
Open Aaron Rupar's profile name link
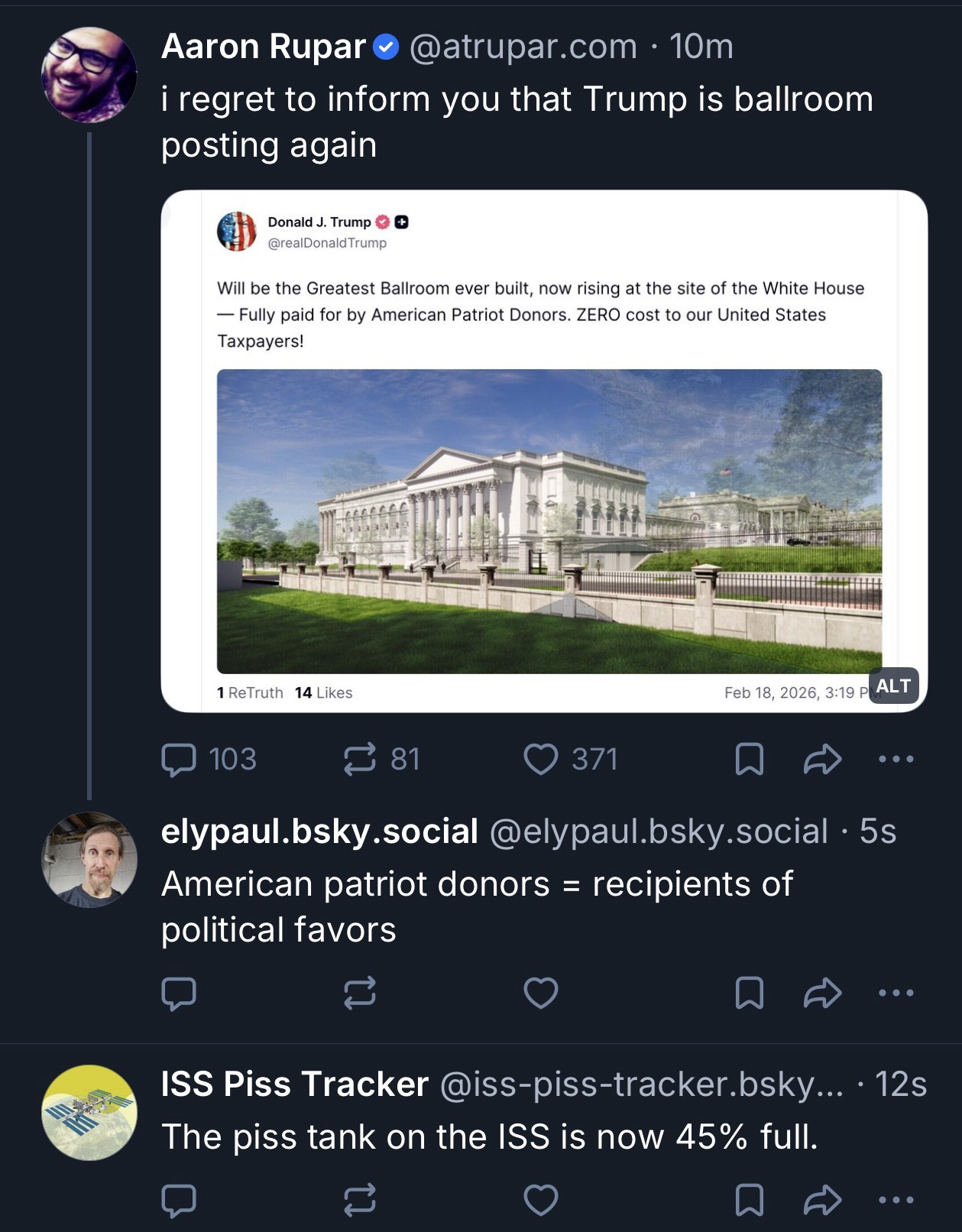pyautogui.click(x=264, y=47)
